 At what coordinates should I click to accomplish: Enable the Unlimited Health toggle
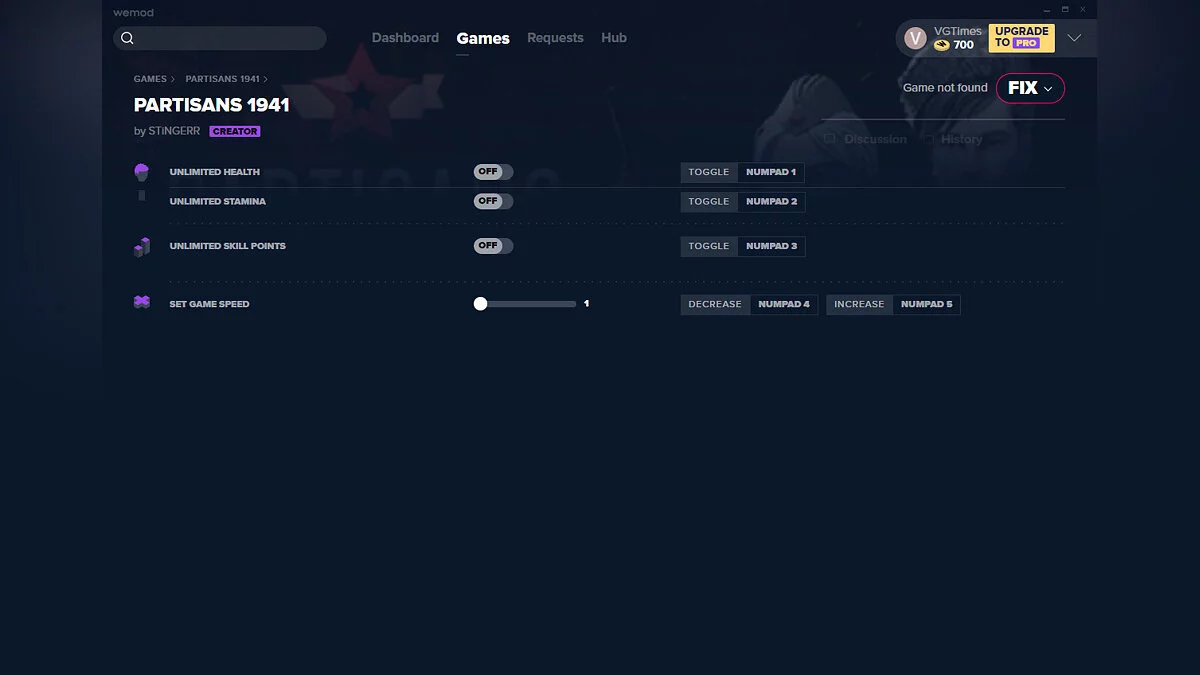493,172
